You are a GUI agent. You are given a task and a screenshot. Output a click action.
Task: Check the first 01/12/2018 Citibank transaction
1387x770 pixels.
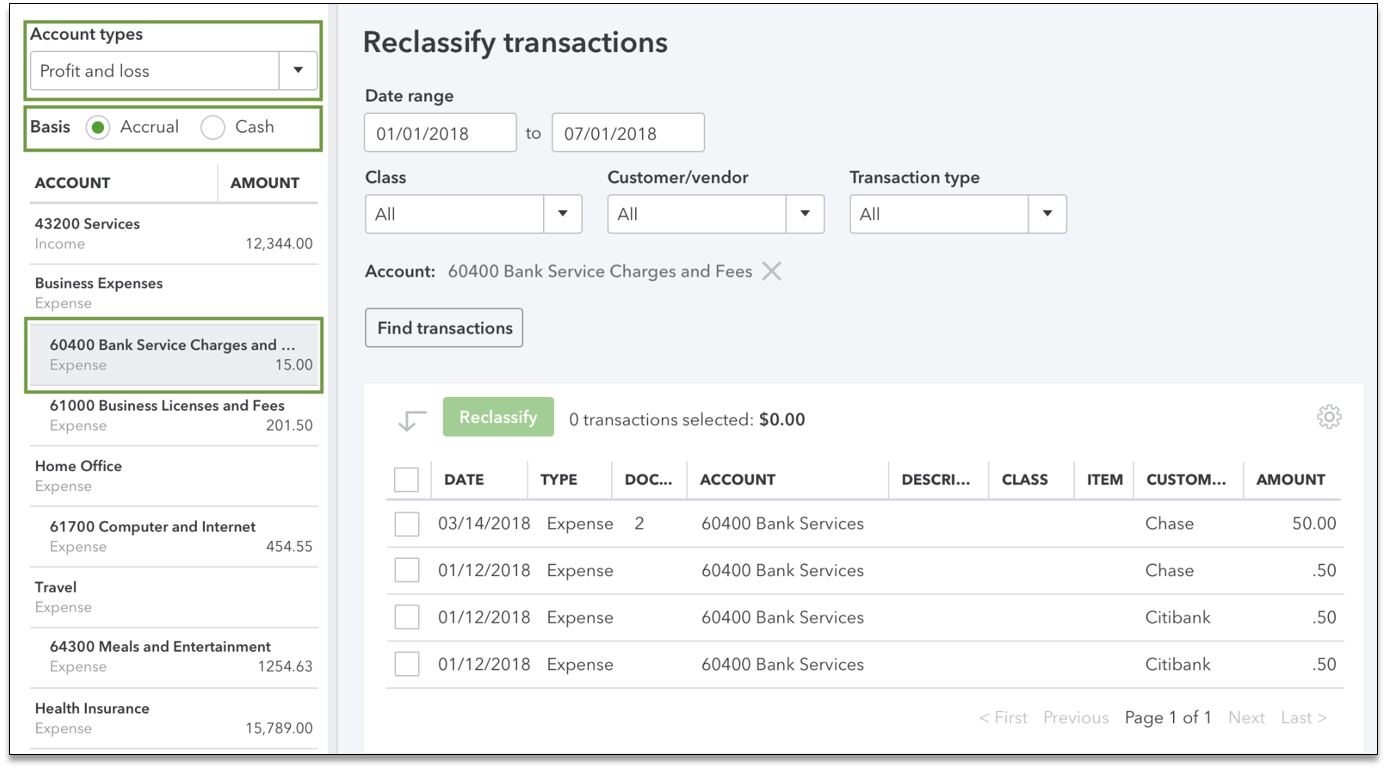click(x=406, y=618)
